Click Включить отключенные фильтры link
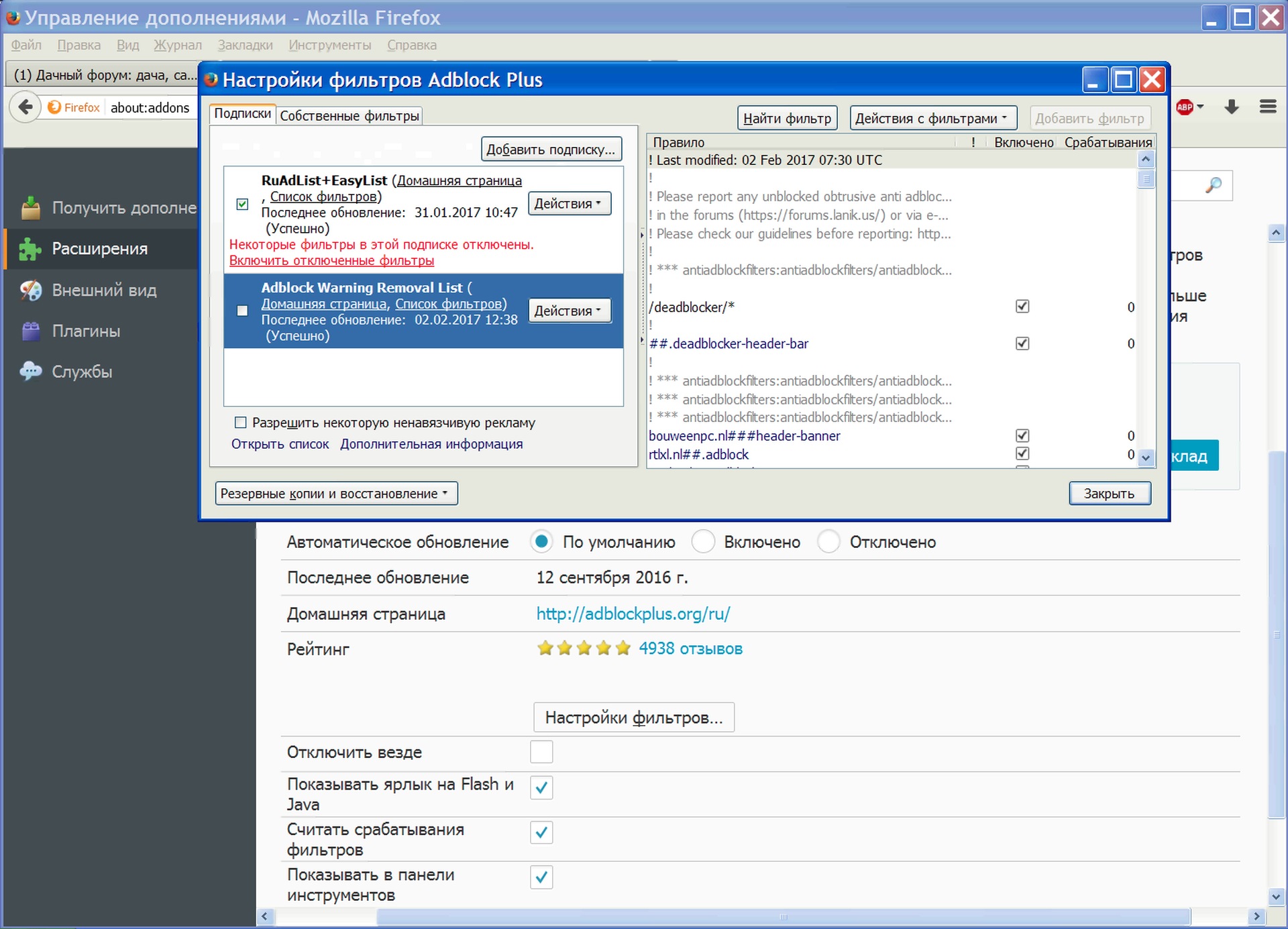Viewport: 1288px width, 929px height. tap(331, 261)
